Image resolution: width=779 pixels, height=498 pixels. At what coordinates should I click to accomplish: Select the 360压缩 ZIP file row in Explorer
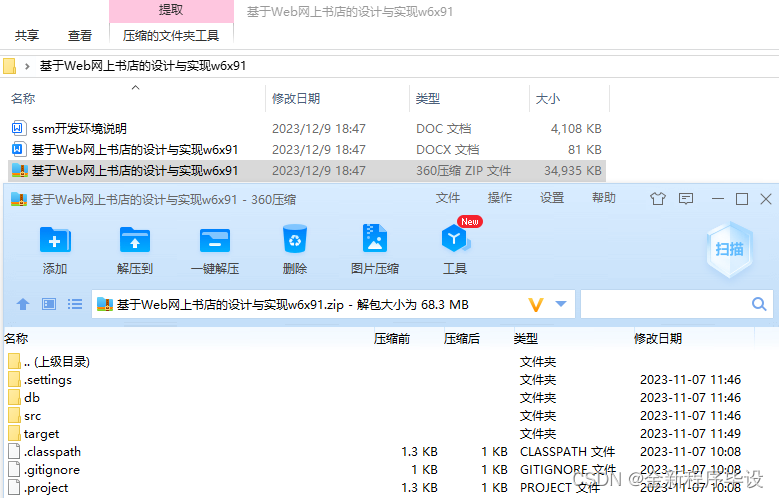[307, 170]
